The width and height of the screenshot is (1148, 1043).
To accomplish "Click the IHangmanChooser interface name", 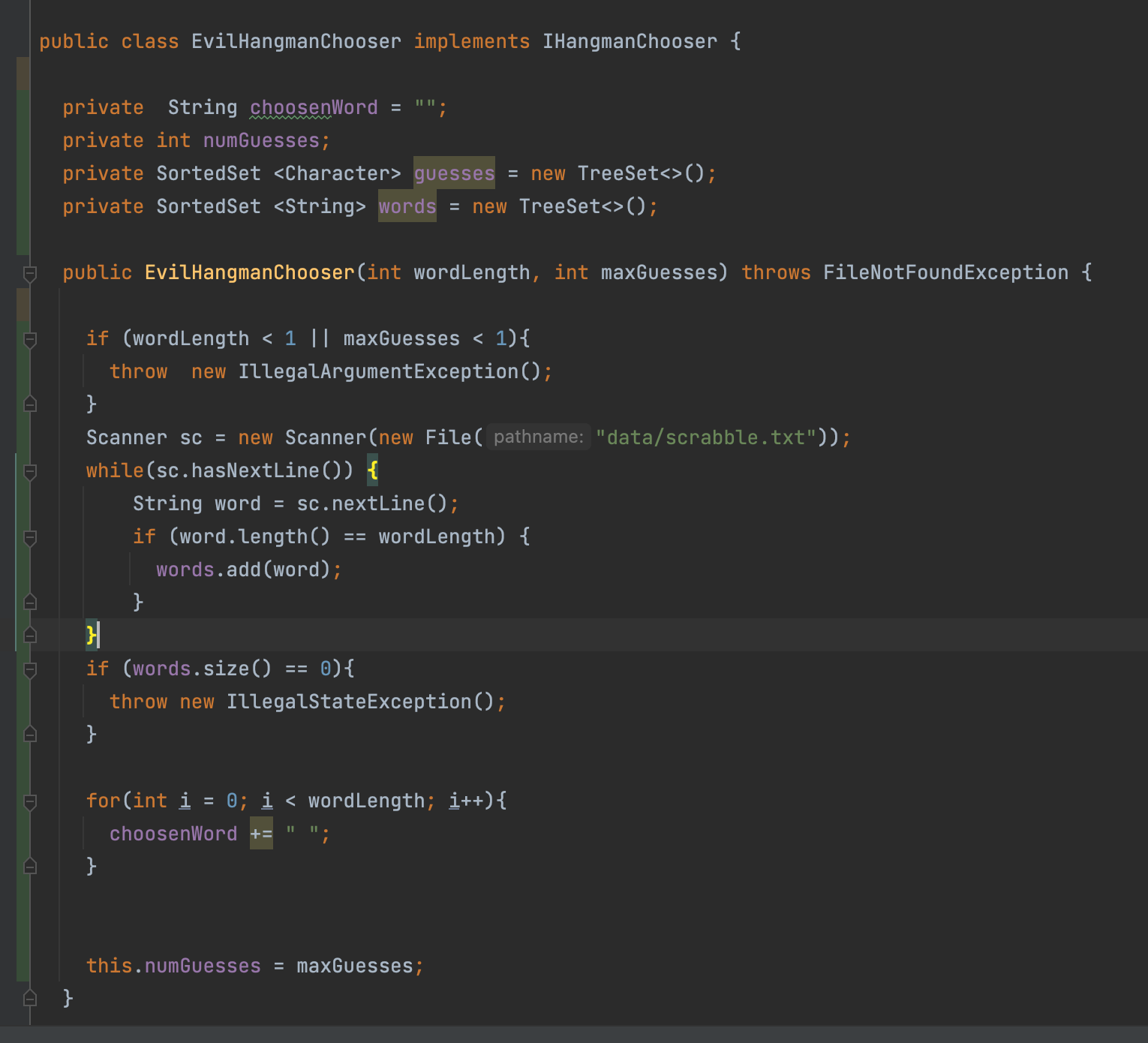I will [630, 42].
